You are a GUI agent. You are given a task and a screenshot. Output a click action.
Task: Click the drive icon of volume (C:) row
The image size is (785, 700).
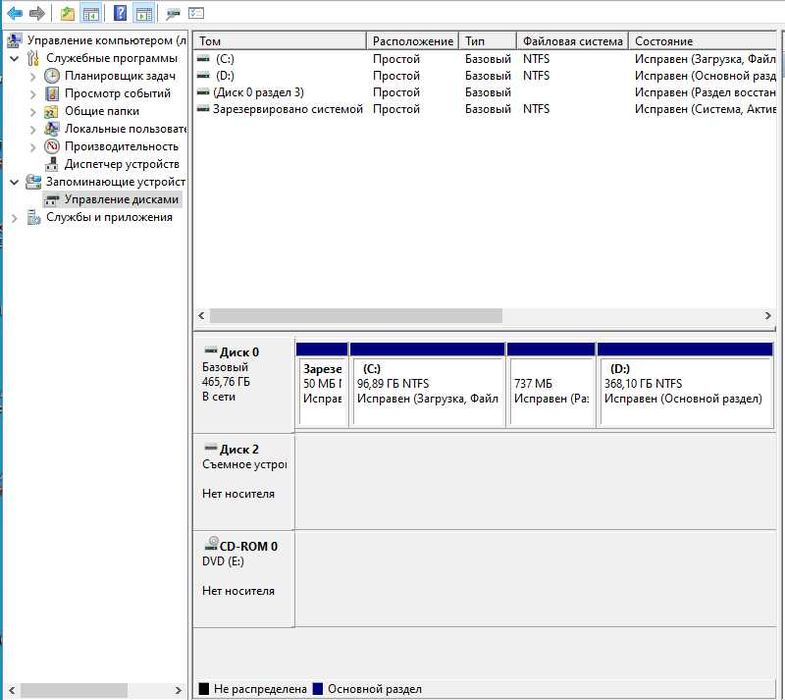tap(203, 59)
